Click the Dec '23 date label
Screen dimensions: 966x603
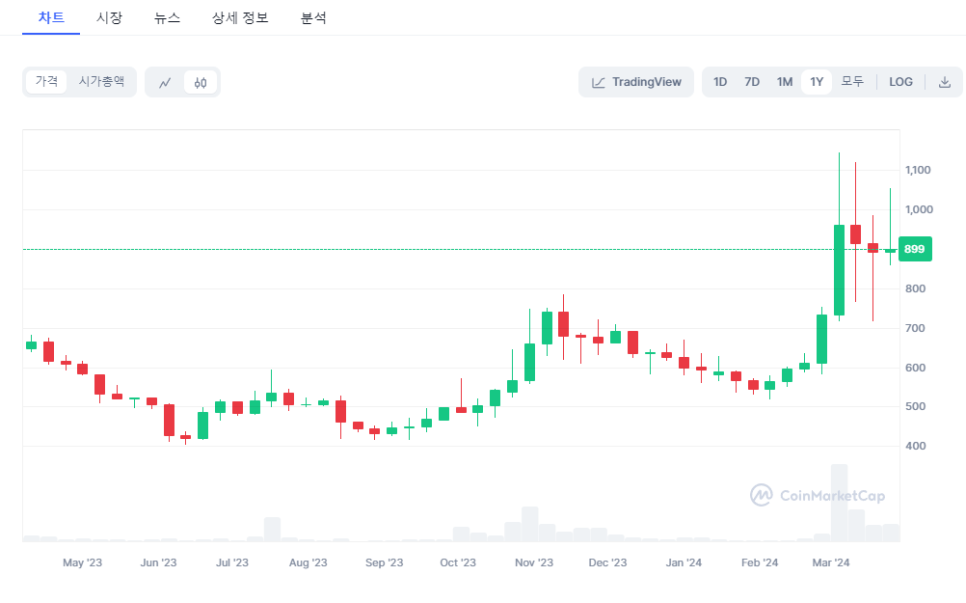click(x=607, y=562)
